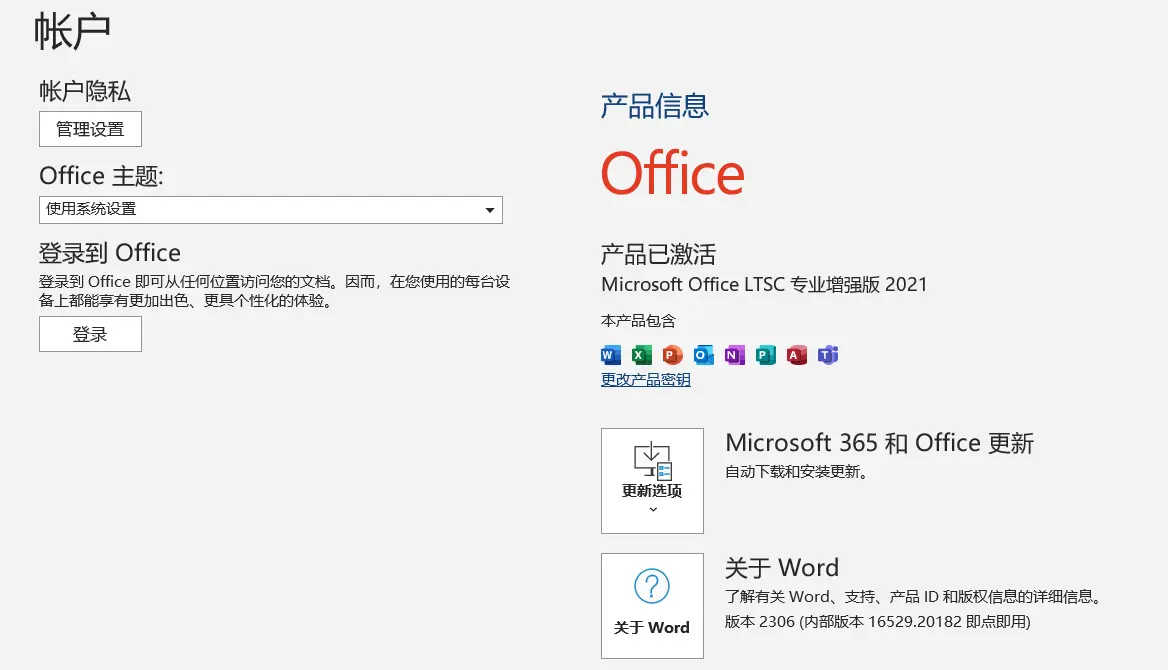Click the 管理设置 privacy button
Screen dimensions: 1168x670
coord(90,129)
